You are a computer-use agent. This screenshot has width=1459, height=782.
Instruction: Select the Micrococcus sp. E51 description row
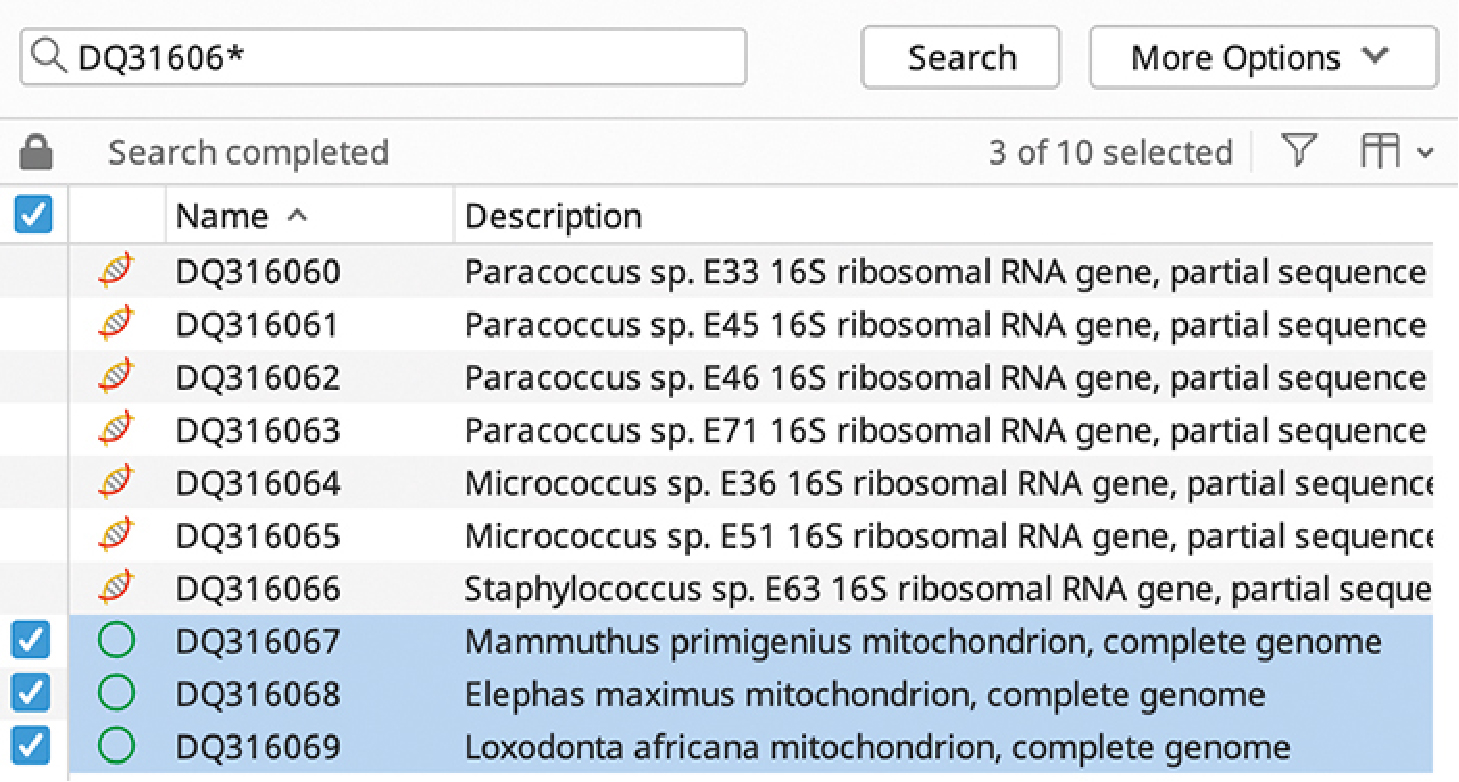click(944, 536)
